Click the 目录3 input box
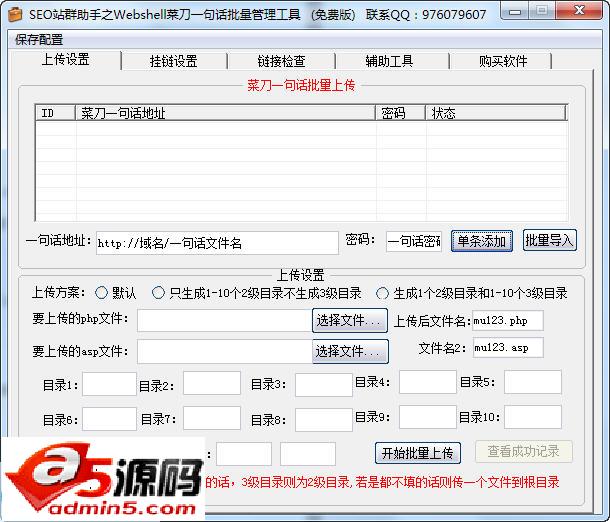The width and height of the screenshot is (610, 522). click(x=324, y=385)
